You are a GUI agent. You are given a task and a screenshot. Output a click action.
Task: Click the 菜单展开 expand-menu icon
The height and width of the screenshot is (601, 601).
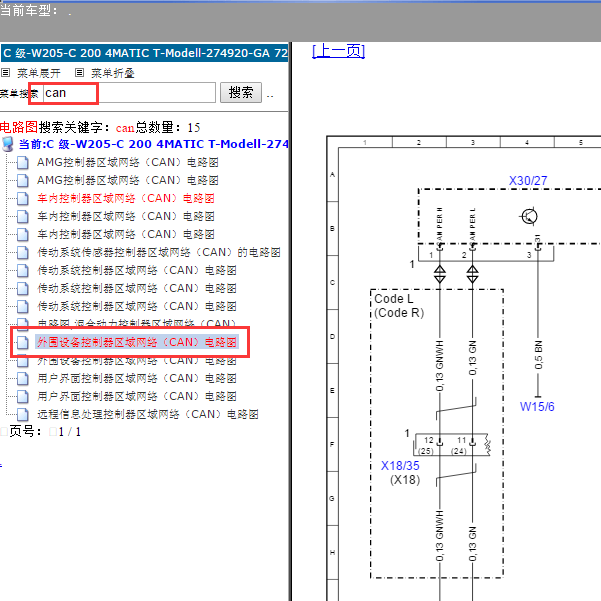(5, 72)
